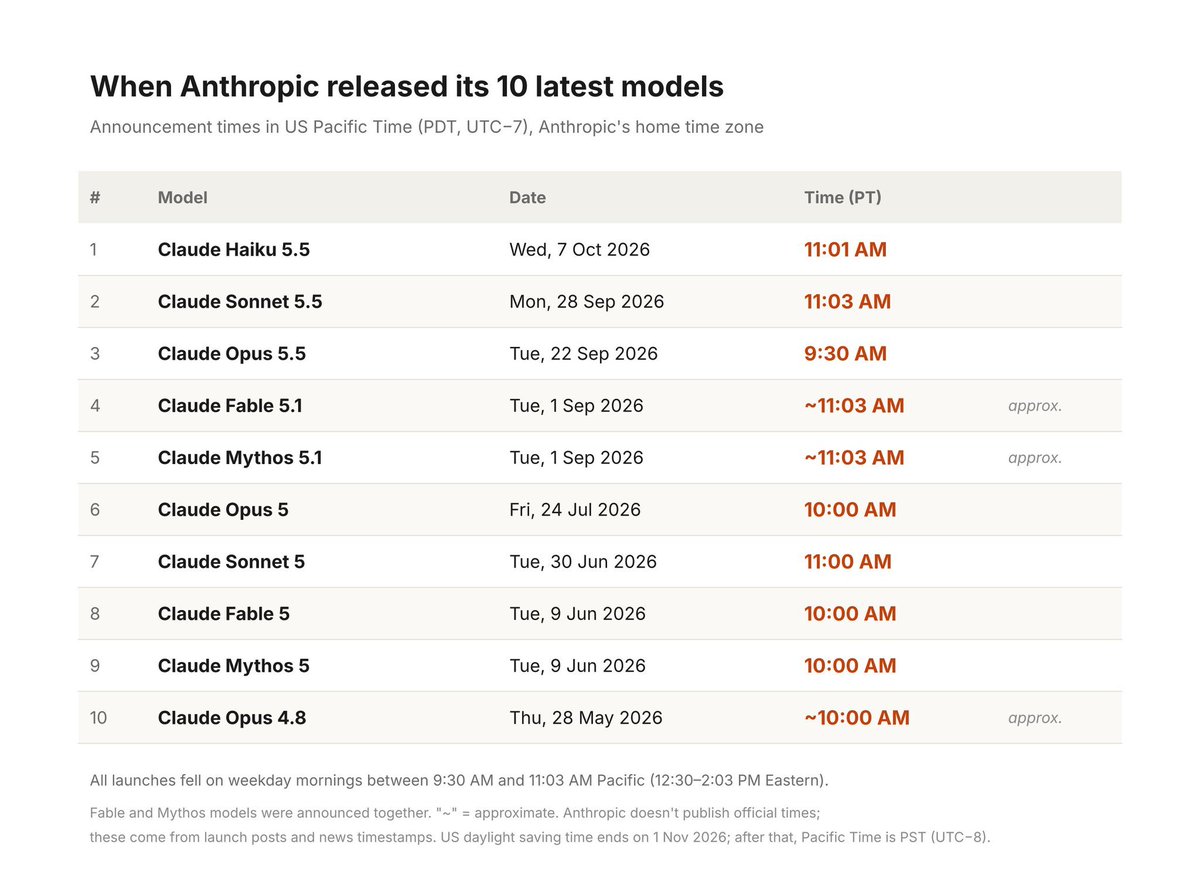Click row number 10 beside Claude Opus 4.8
Image resolution: width=1200 pixels, height=879 pixels.
click(98, 717)
